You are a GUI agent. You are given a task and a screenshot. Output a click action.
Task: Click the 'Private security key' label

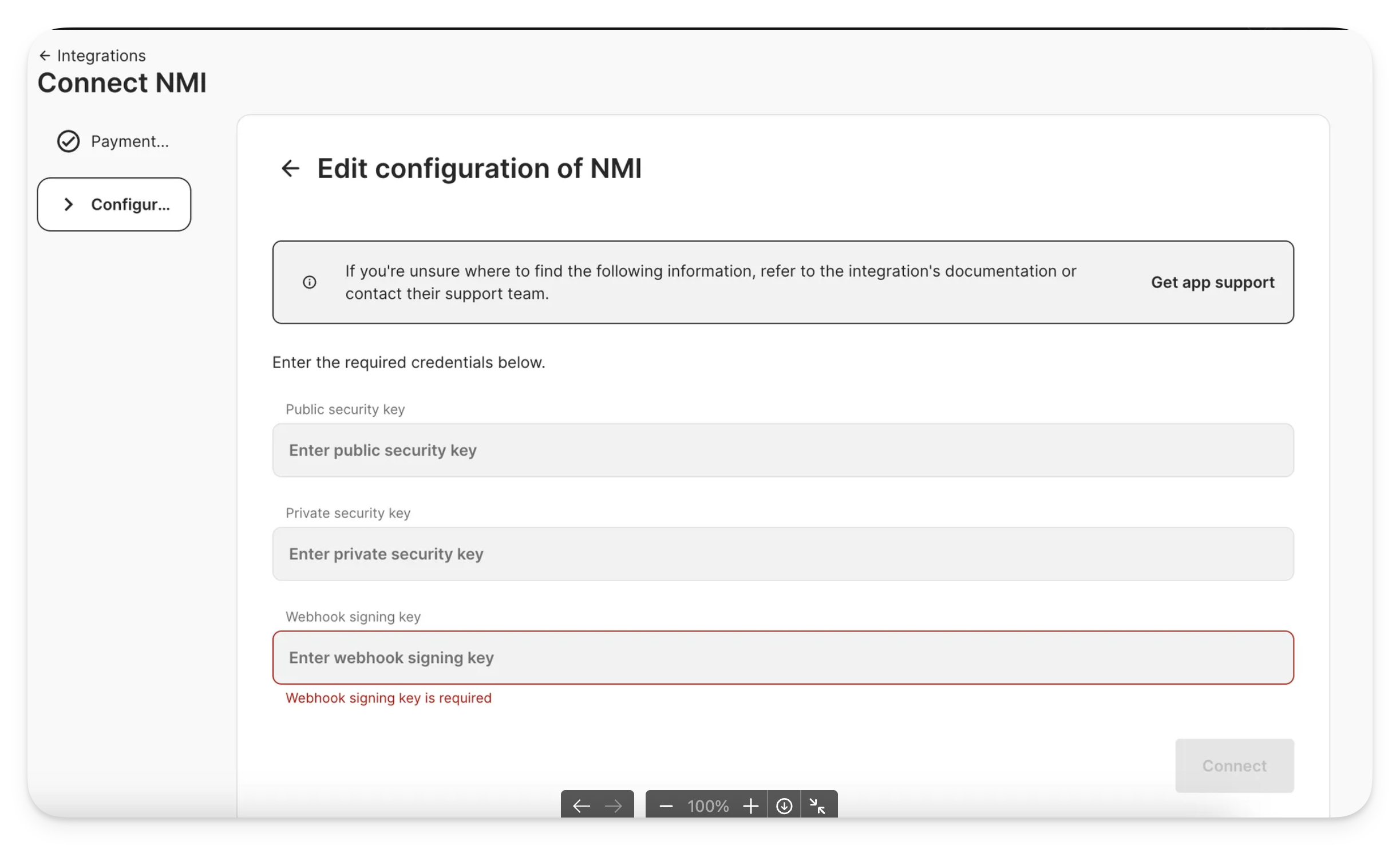pos(348,513)
